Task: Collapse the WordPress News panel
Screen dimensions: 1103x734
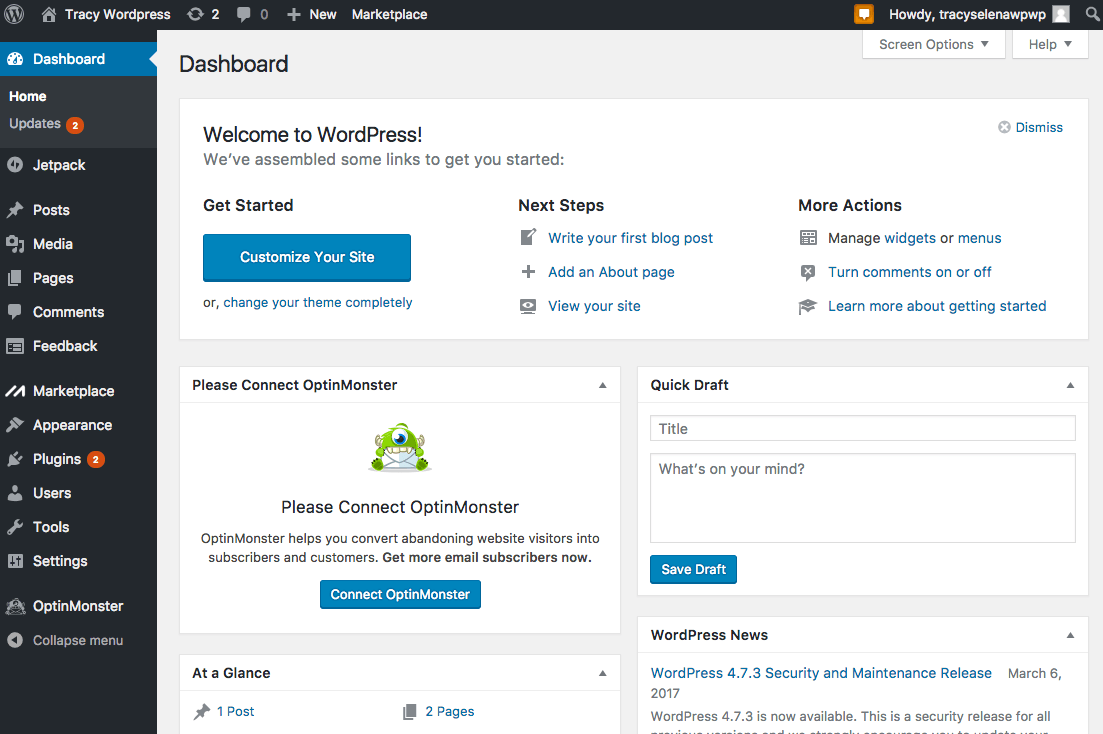Action: [x=1071, y=635]
